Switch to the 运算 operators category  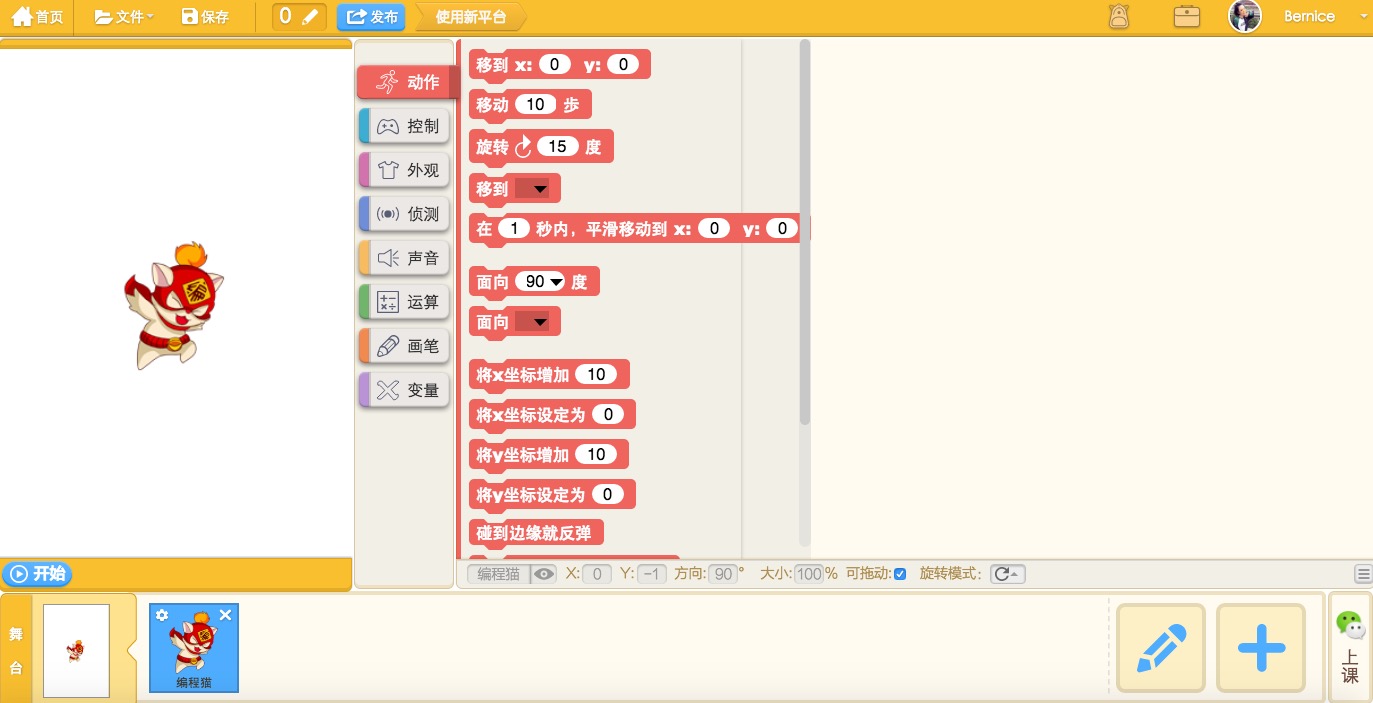[x=404, y=303]
